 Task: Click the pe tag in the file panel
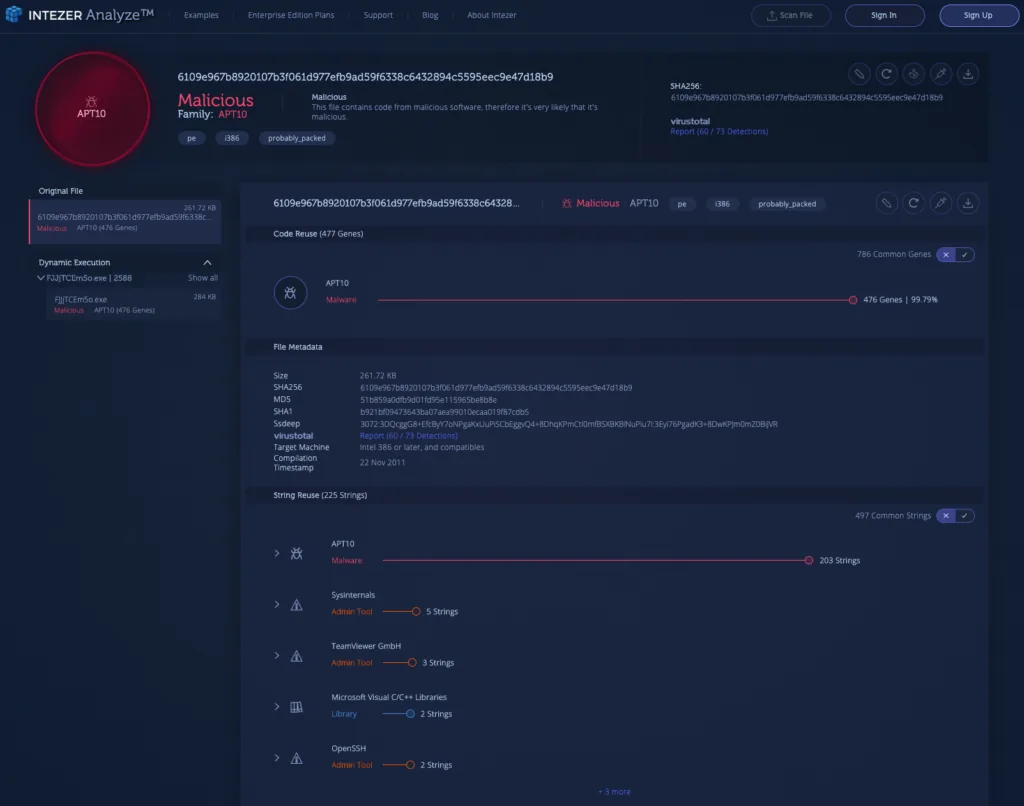[x=682, y=204]
